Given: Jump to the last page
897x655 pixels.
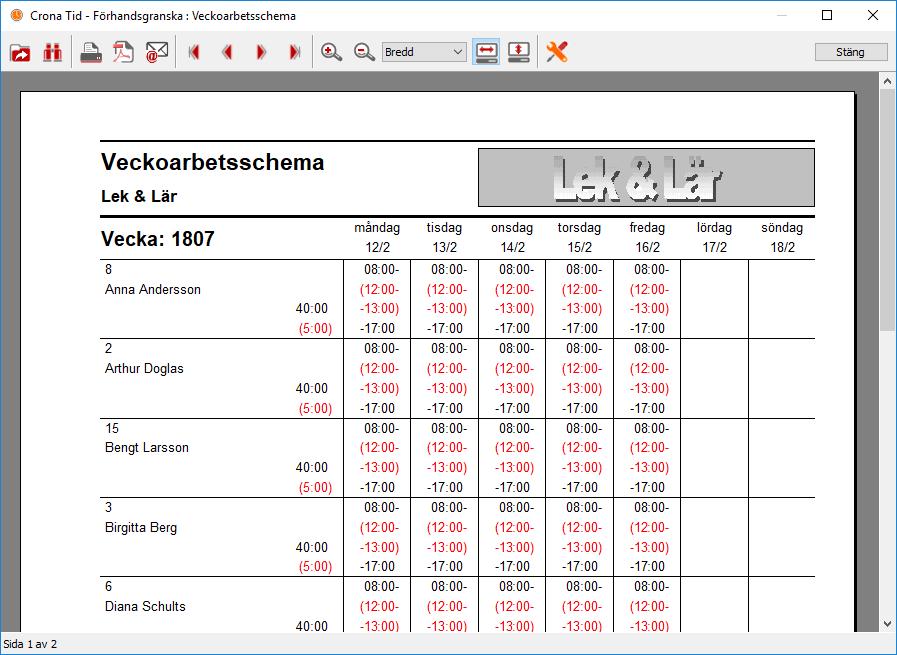Looking at the screenshot, I should (x=295, y=53).
